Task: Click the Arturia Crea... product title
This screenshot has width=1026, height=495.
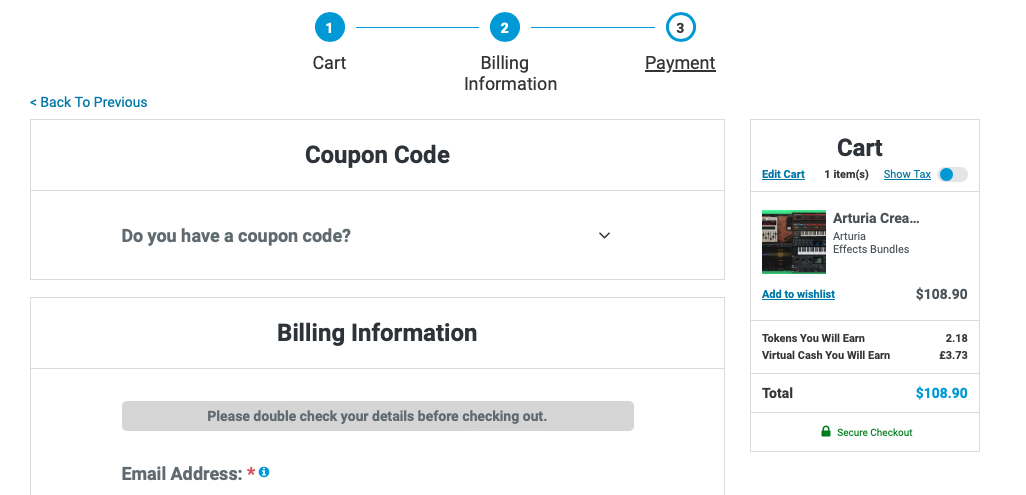Action: [x=876, y=219]
